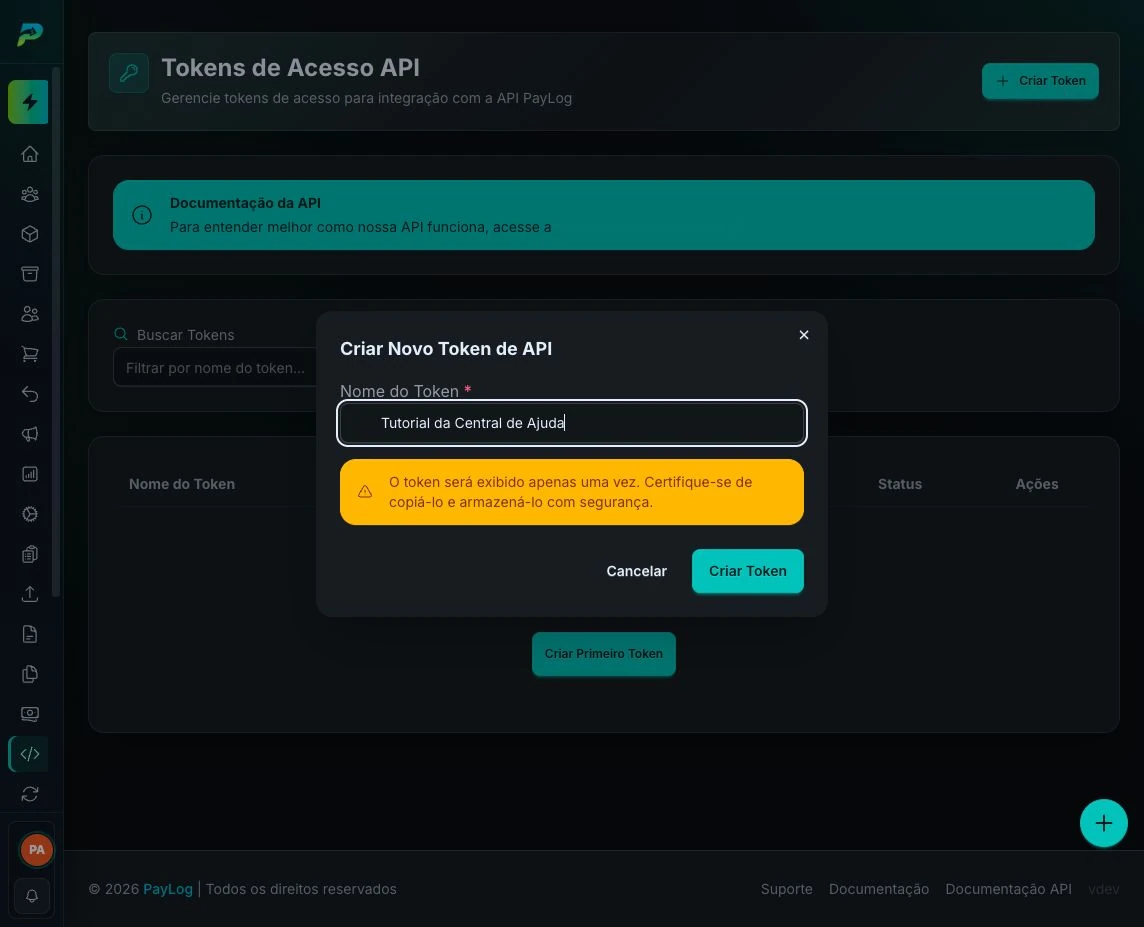Open the group of people icon in sidebar

30,194
